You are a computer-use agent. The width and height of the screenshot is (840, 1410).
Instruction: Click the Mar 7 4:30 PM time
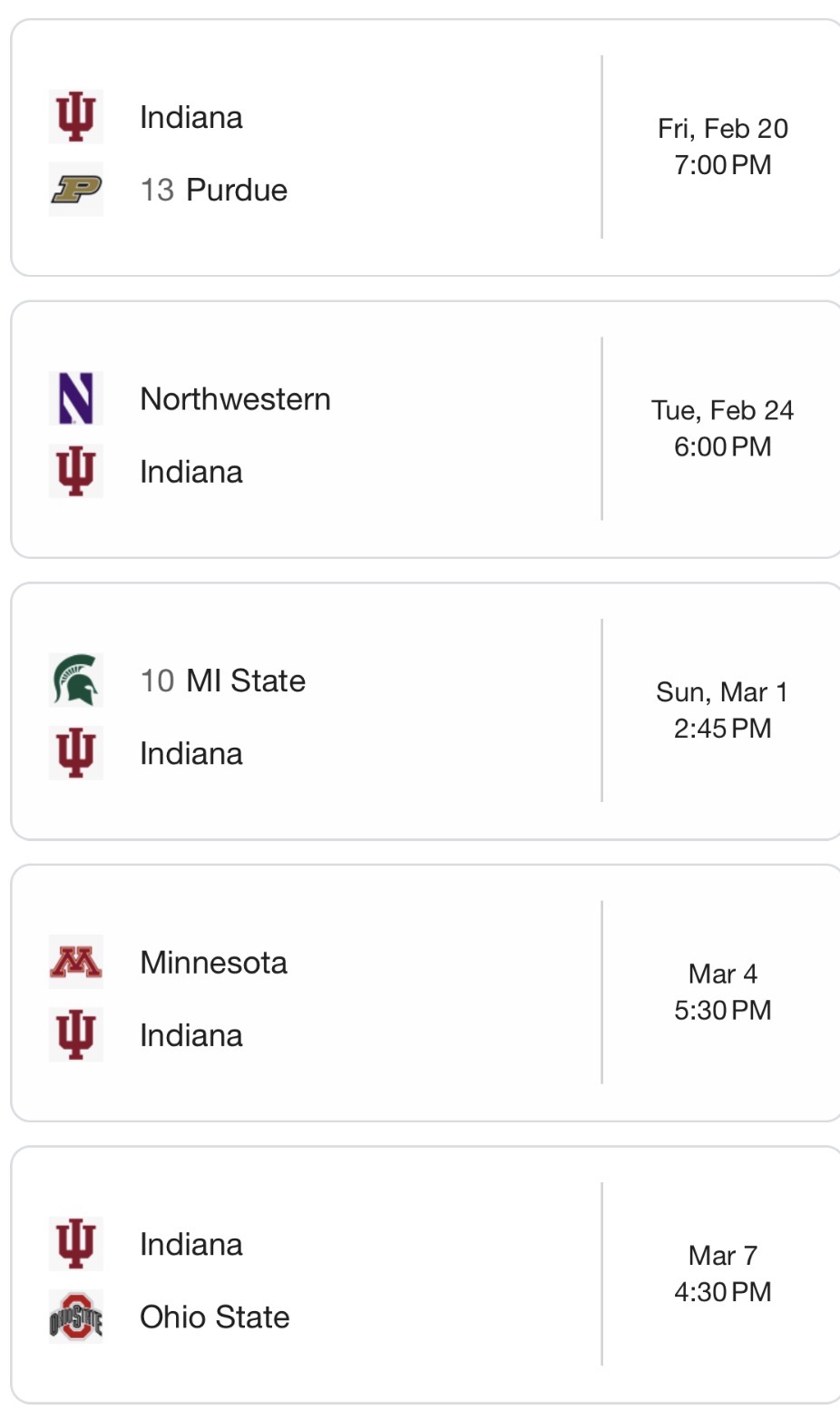(723, 1273)
